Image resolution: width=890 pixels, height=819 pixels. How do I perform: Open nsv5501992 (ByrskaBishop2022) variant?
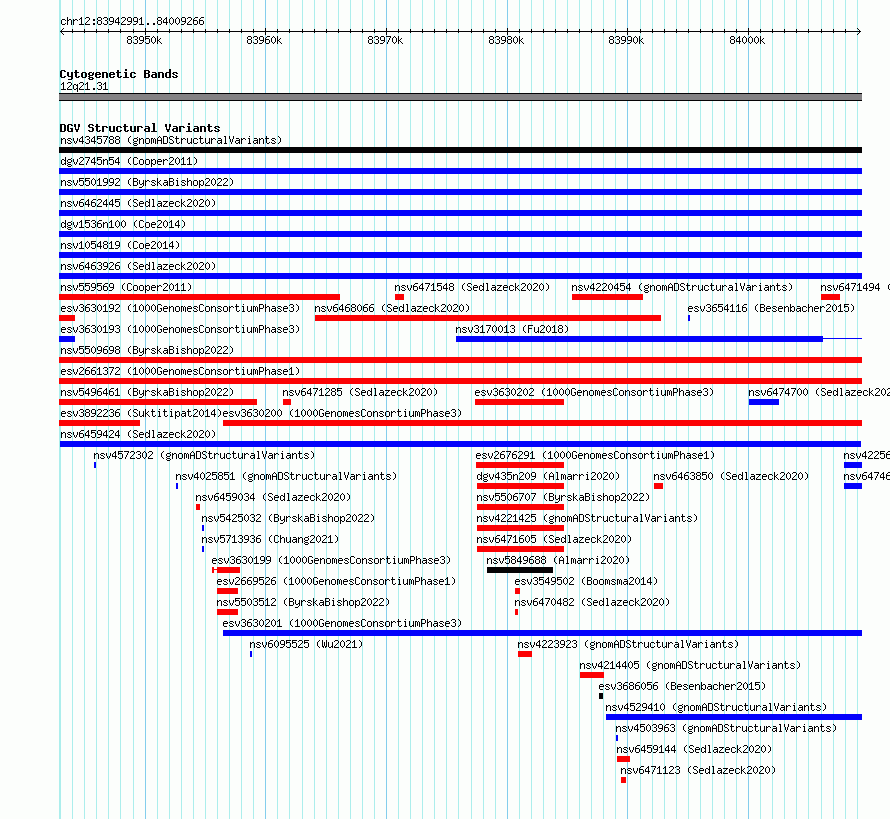click(x=147, y=182)
